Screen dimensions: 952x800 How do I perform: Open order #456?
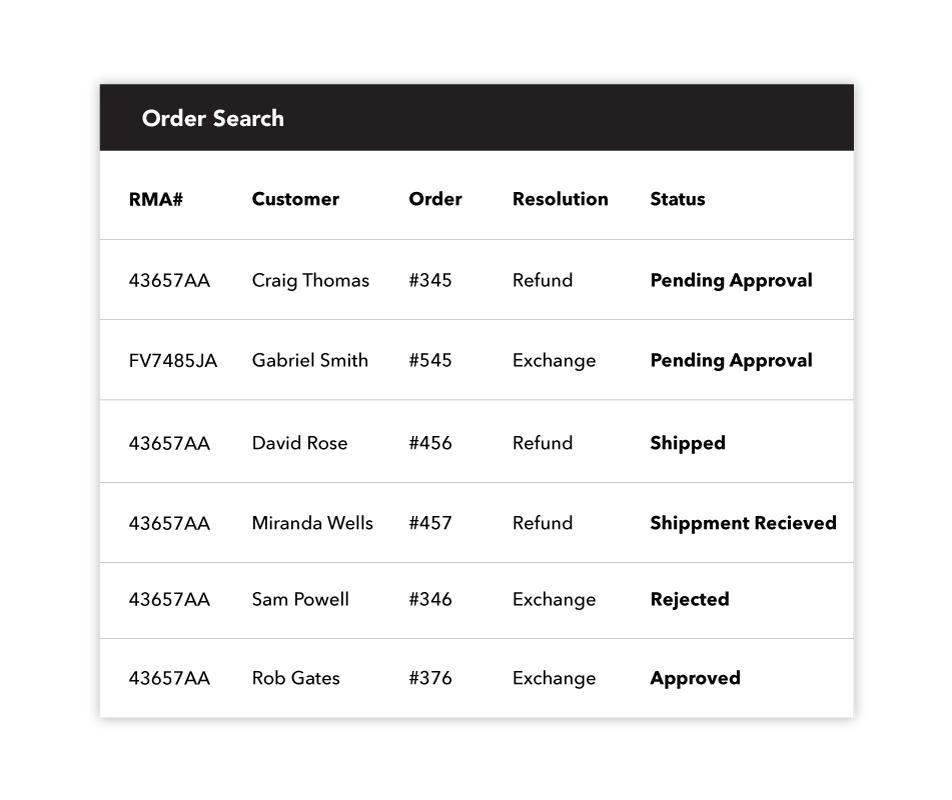click(x=430, y=443)
